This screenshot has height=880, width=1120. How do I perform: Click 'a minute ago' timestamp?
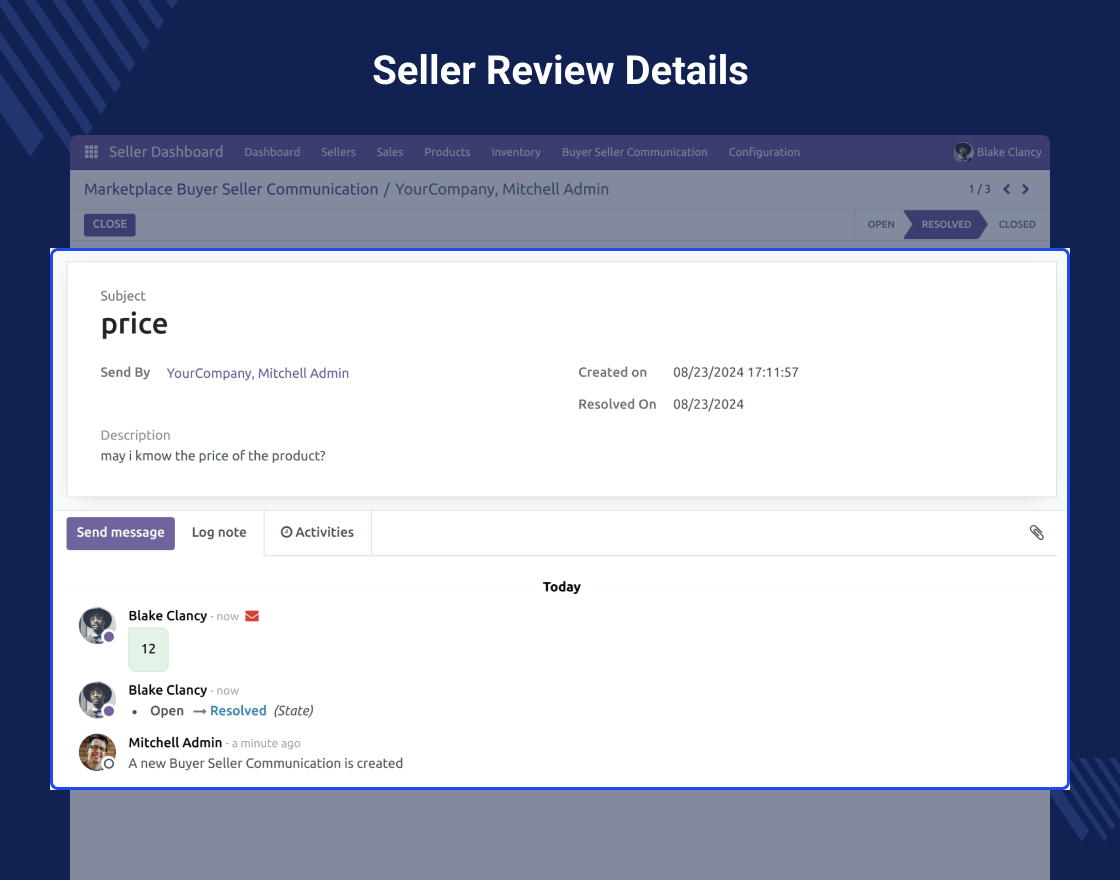[x=266, y=744]
